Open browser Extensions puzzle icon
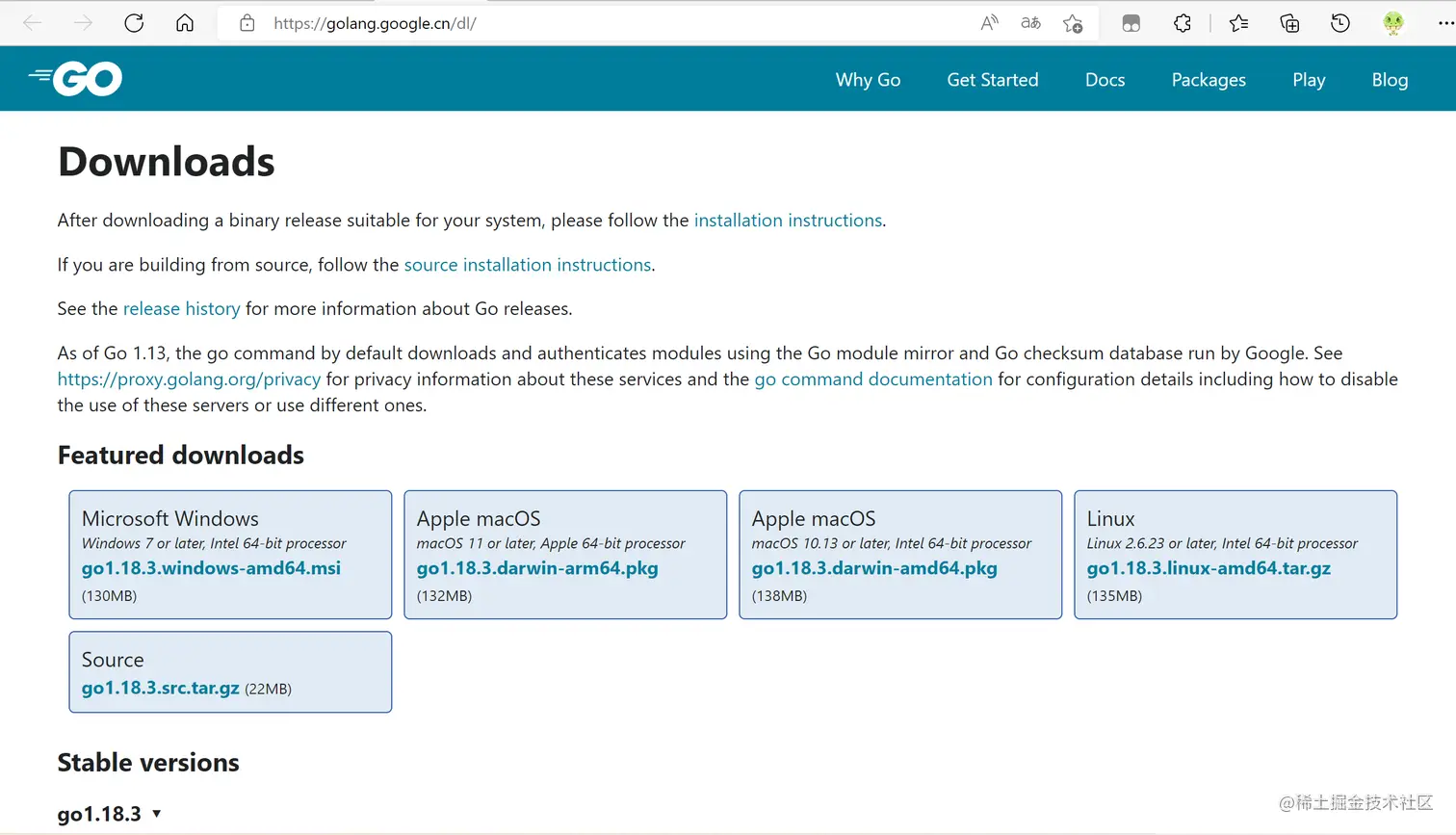The width and height of the screenshot is (1456, 835). 1183,23
